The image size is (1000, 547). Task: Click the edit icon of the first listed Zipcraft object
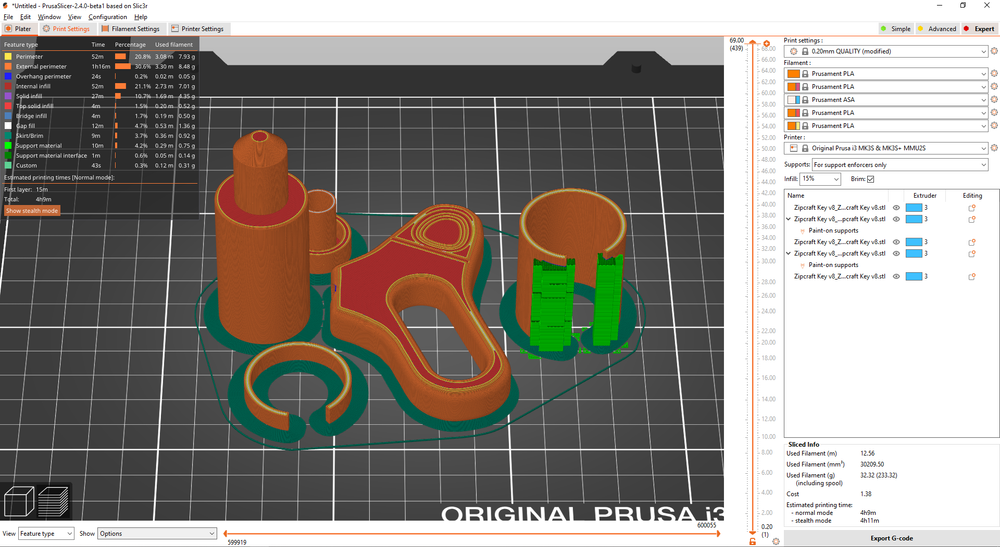(x=972, y=208)
